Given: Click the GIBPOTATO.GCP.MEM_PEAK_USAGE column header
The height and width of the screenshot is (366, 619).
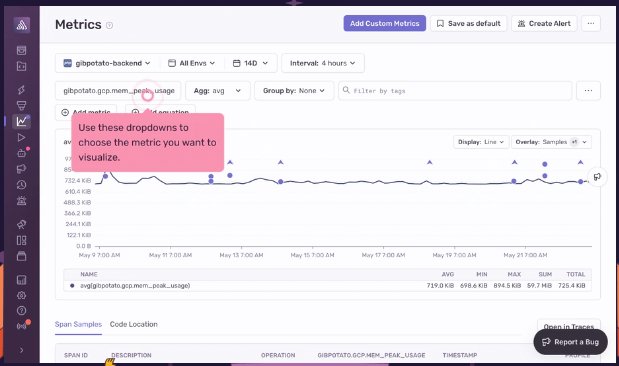Looking at the screenshot, I should pyautogui.click(x=371, y=355).
